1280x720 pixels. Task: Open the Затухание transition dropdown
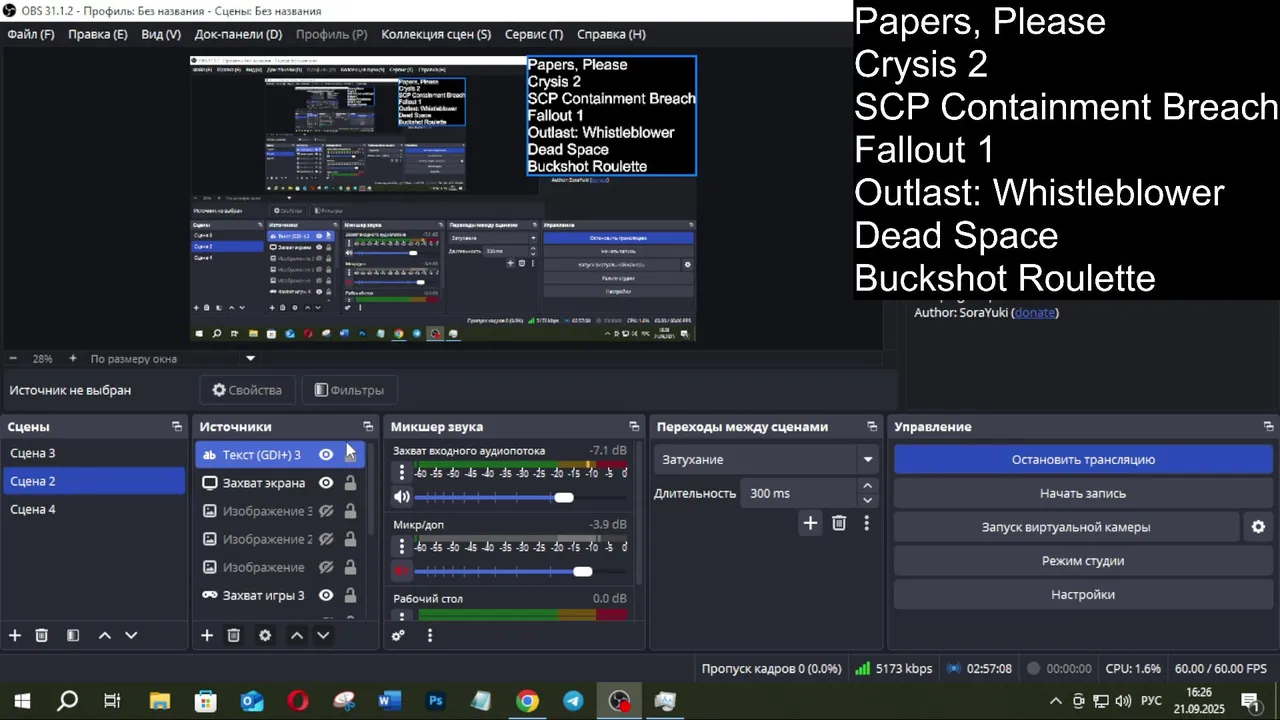tap(767, 460)
